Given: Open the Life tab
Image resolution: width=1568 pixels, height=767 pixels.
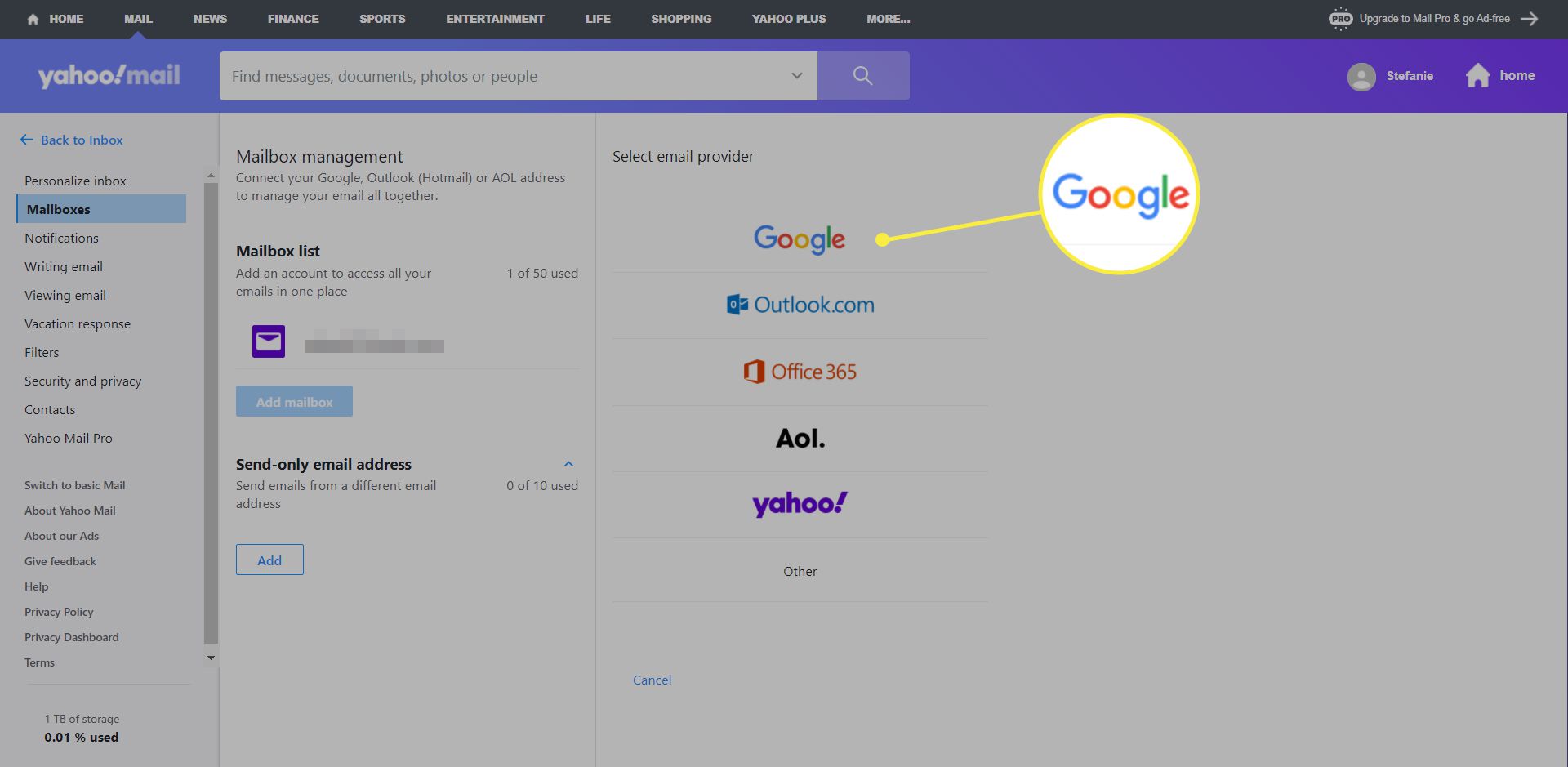Looking at the screenshot, I should pyautogui.click(x=598, y=19).
